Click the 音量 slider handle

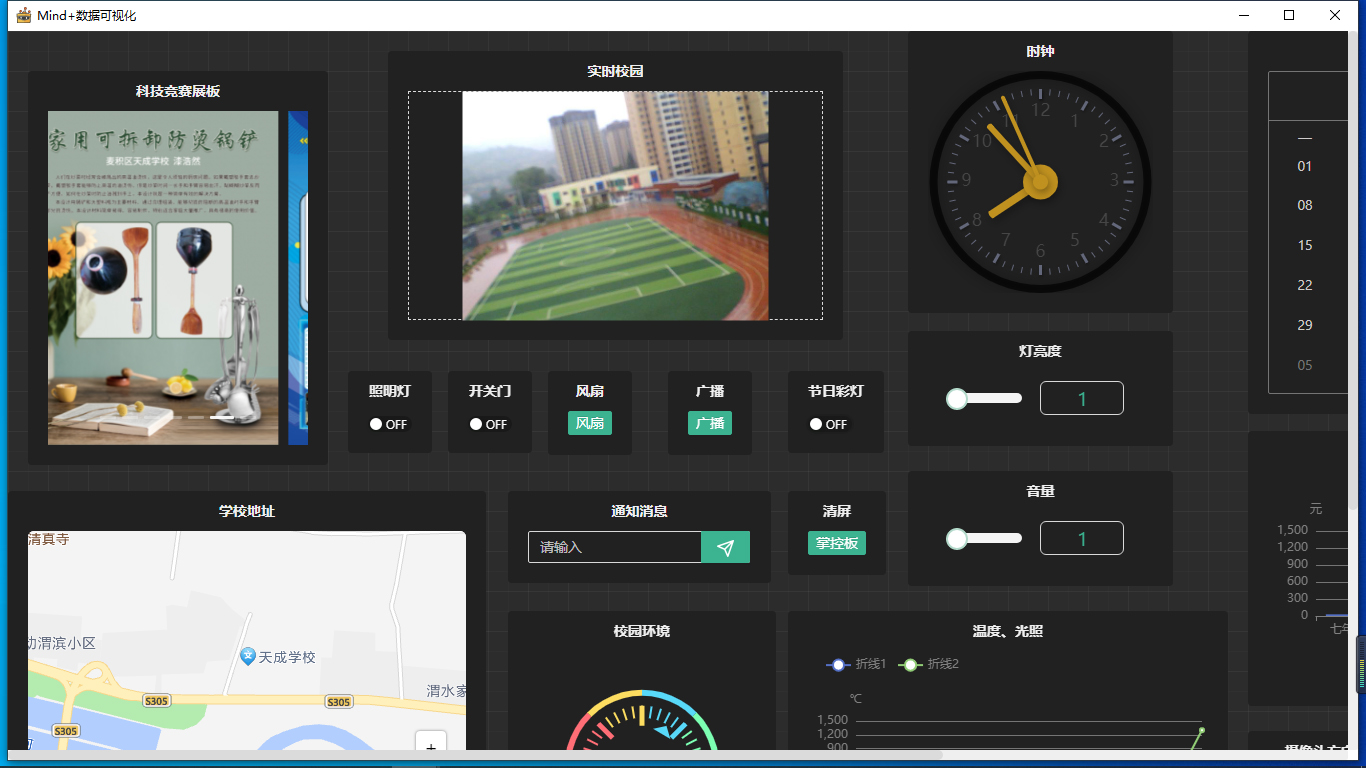(x=957, y=539)
